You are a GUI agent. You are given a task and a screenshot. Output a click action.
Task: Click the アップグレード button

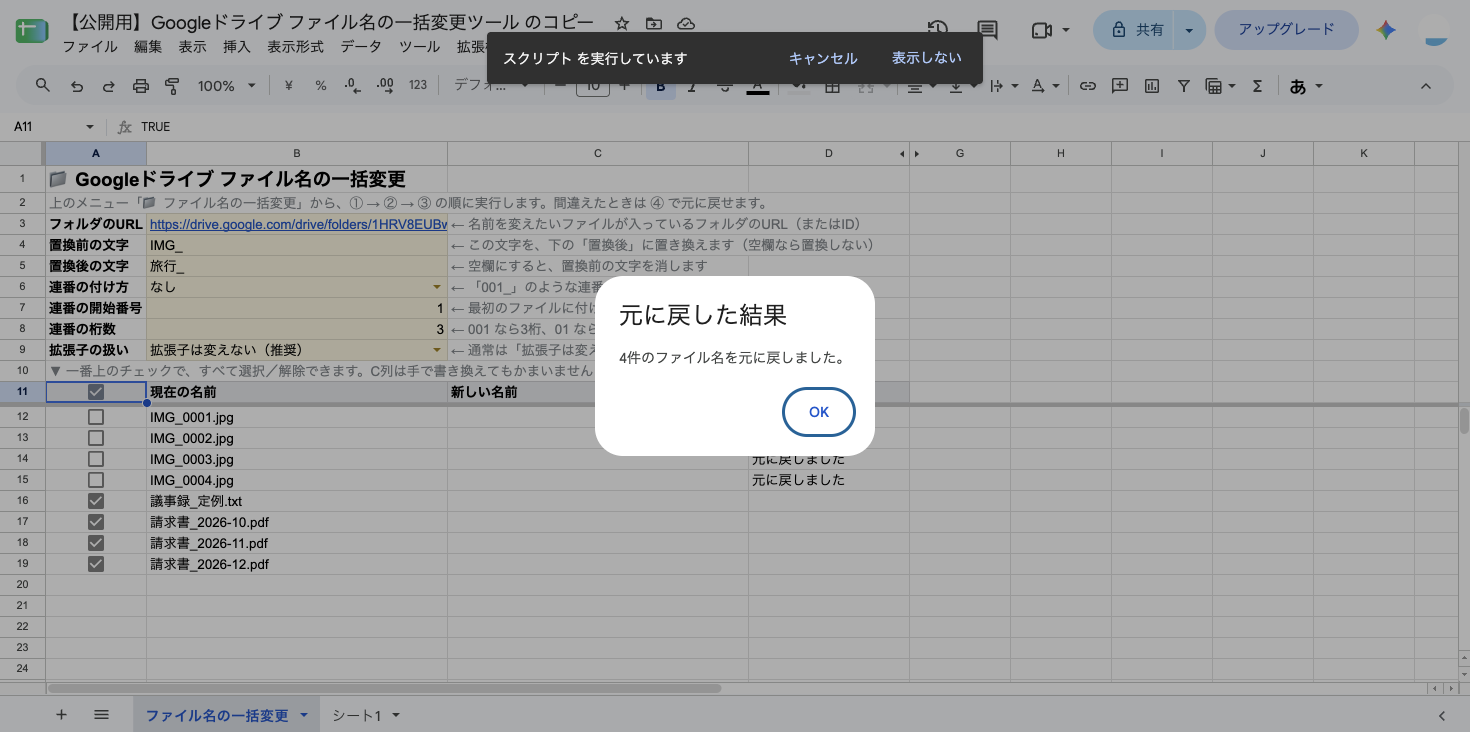[1286, 30]
